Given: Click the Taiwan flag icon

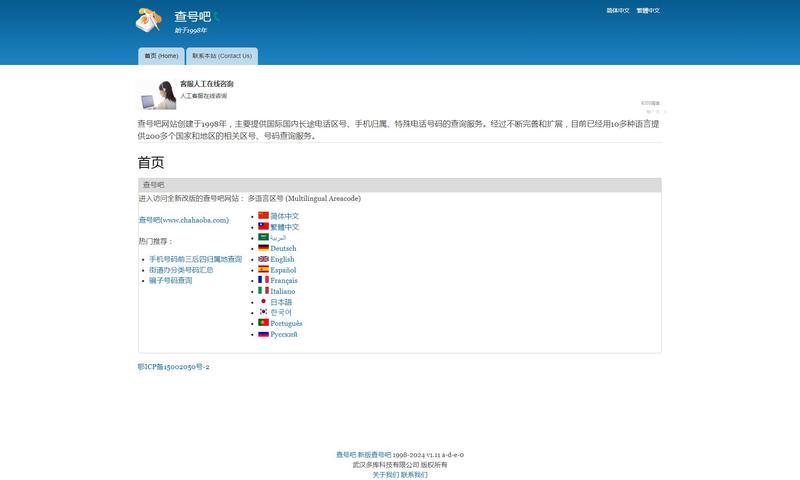Looking at the screenshot, I should pos(263,226).
